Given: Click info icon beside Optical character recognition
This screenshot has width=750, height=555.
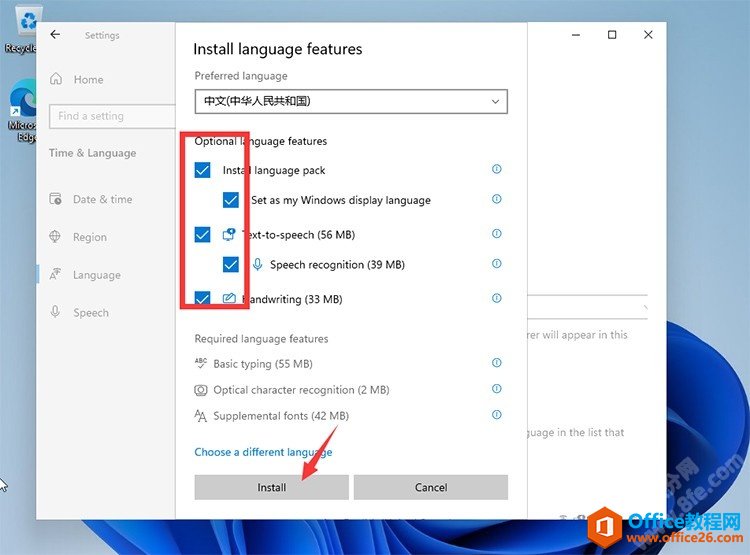Looking at the screenshot, I should click(x=497, y=389).
